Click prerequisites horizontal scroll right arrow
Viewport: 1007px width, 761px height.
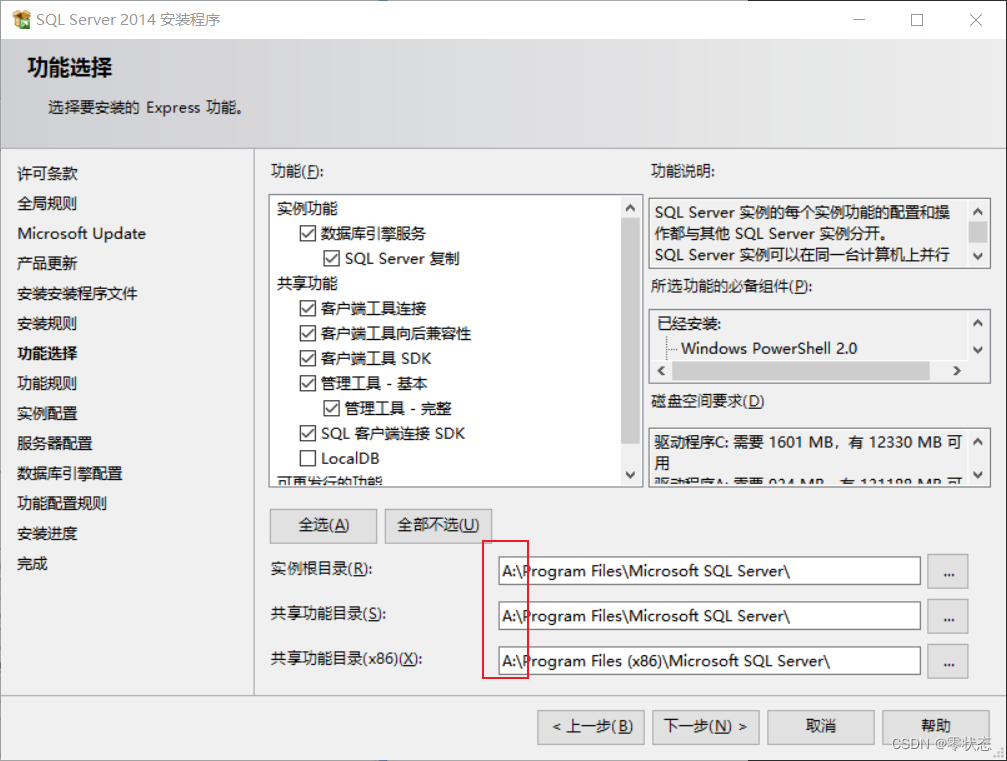(x=957, y=371)
